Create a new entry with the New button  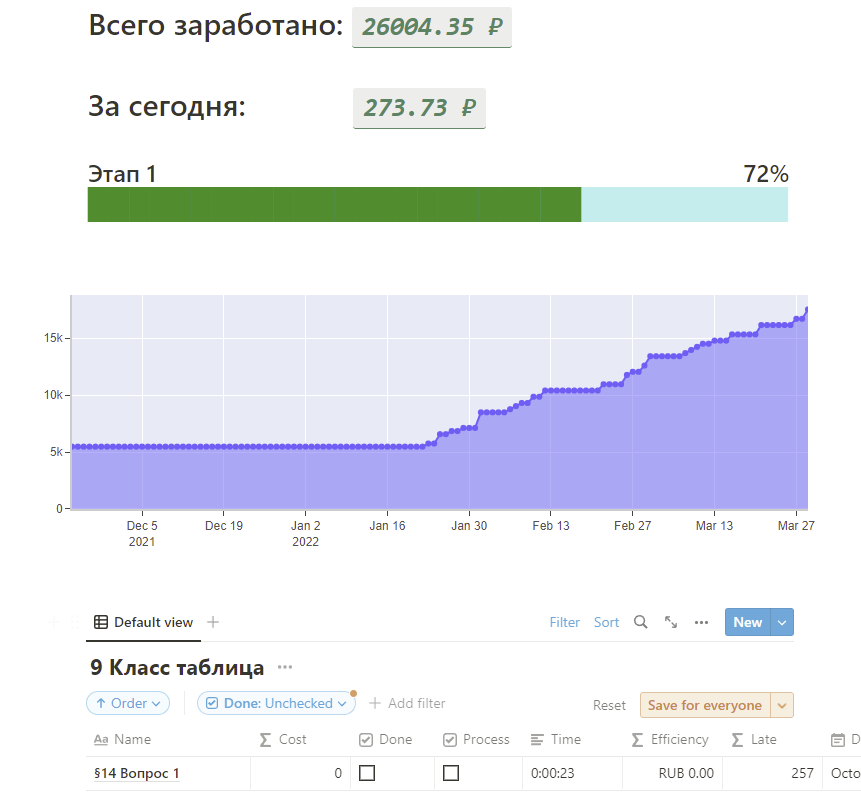(x=748, y=622)
